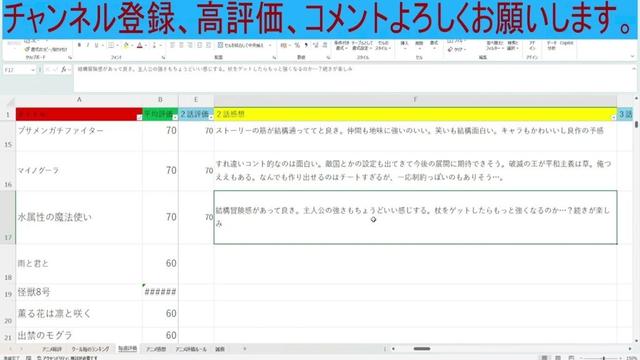Increase indent in the alignment group

tap(209, 45)
